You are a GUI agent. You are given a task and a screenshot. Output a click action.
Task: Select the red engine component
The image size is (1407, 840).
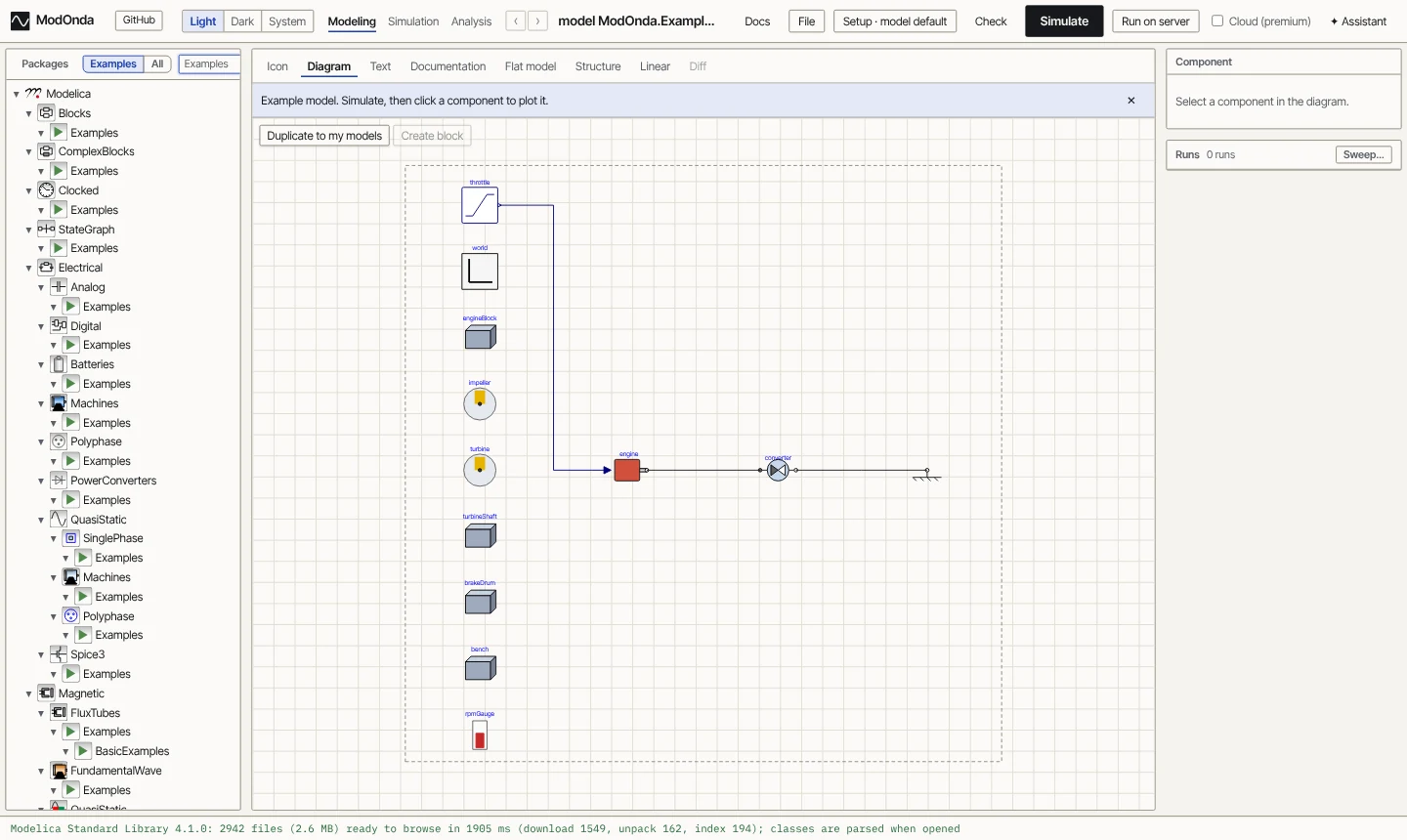click(x=627, y=470)
